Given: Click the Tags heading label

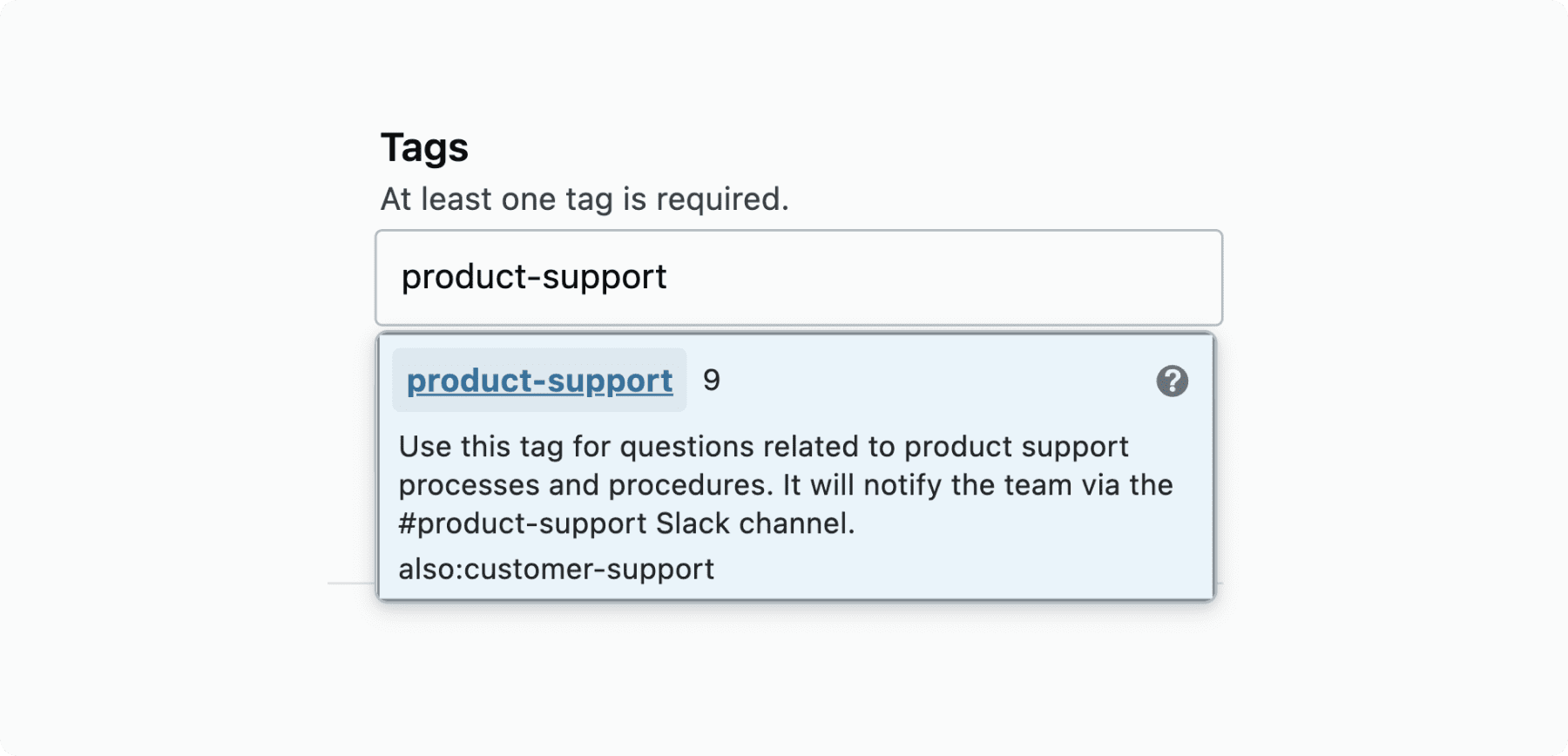Looking at the screenshot, I should 424,148.
